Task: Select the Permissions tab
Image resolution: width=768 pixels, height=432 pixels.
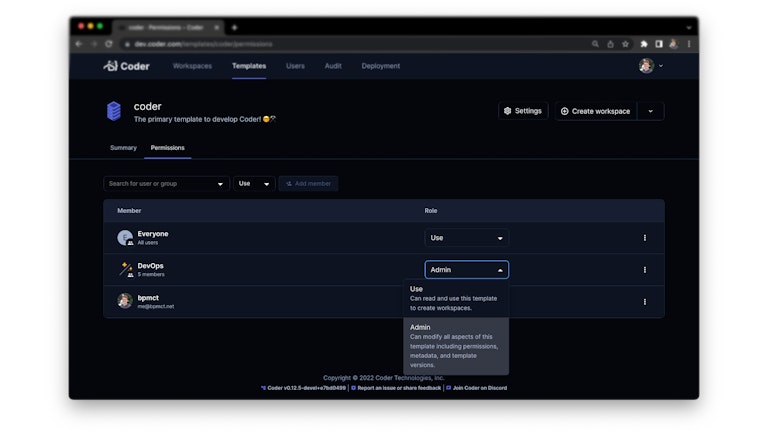Action: click(168, 147)
